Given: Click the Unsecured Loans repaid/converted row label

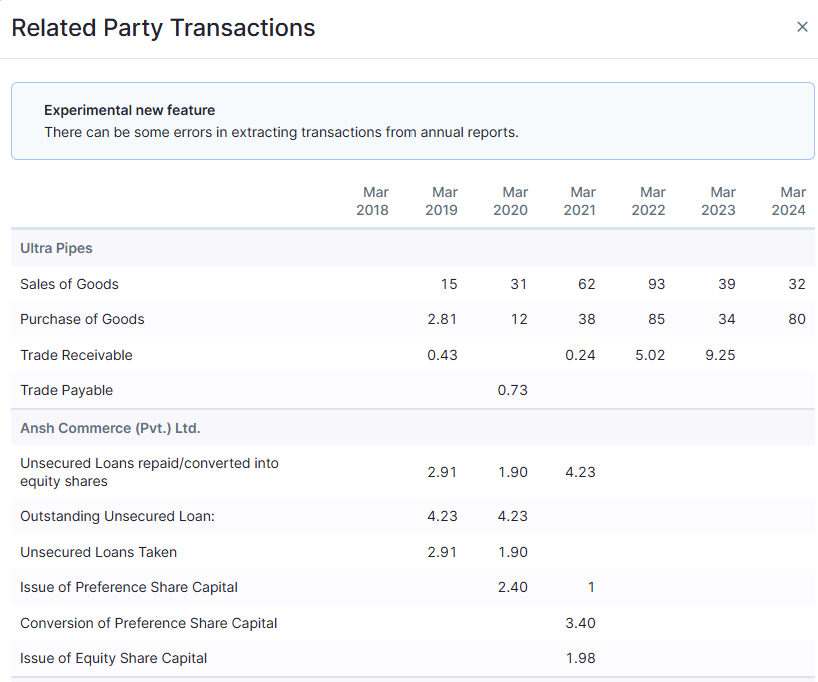Looking at the screenshot, I should pos(149,472).
